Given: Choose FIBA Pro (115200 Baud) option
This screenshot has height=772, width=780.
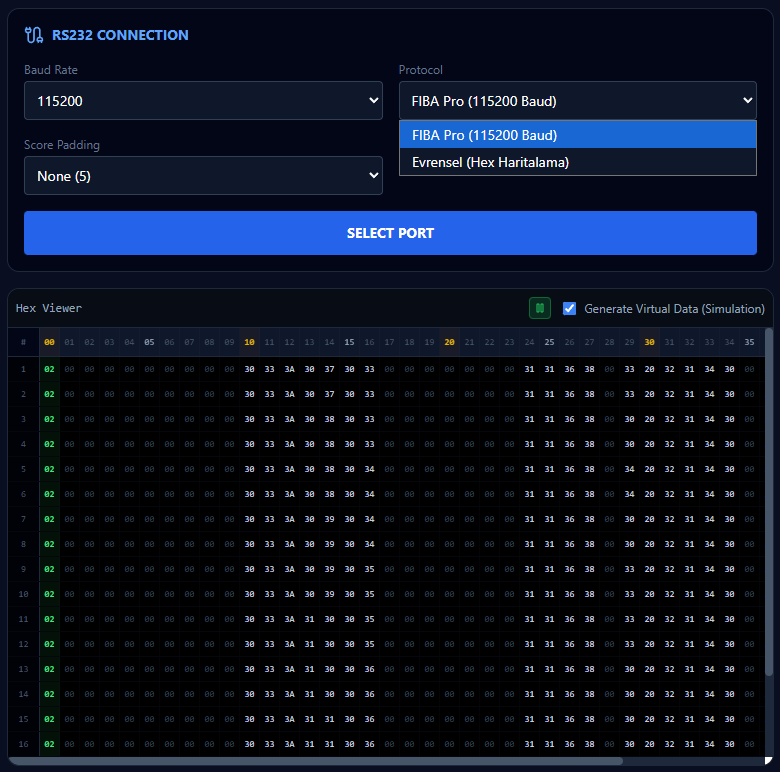Looking at the screenshot, I should click(577, 135).
